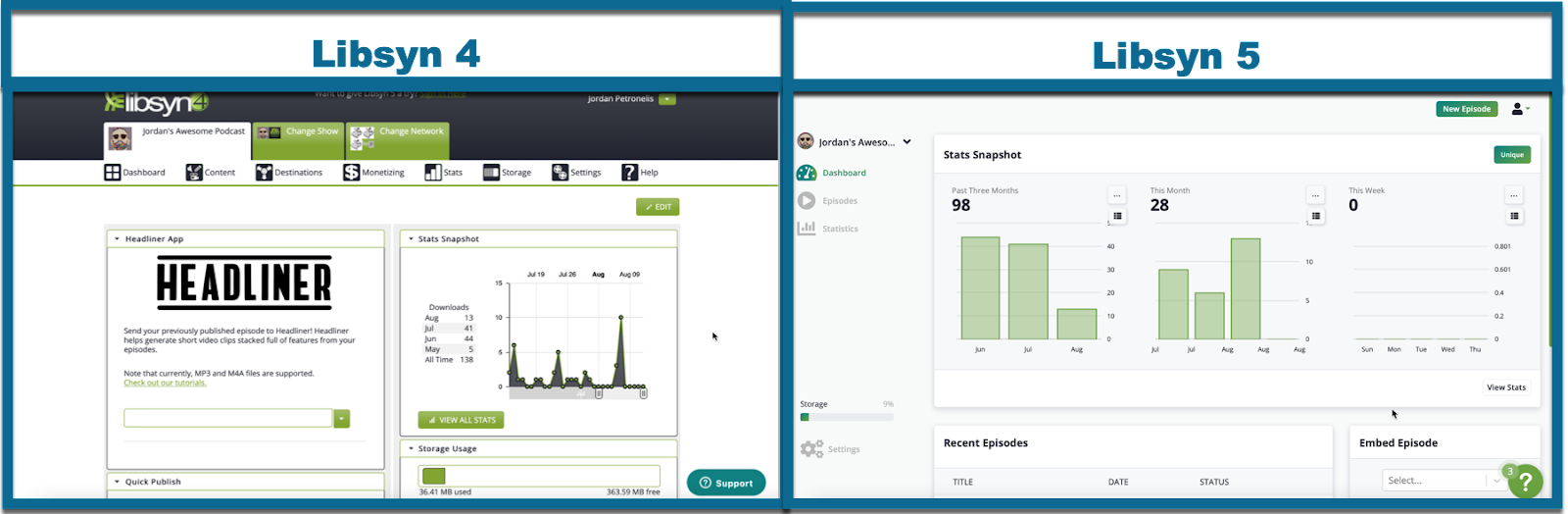Screen dimensions: 1568x514
Task: Click the Content menu icon
Action: 194,173
